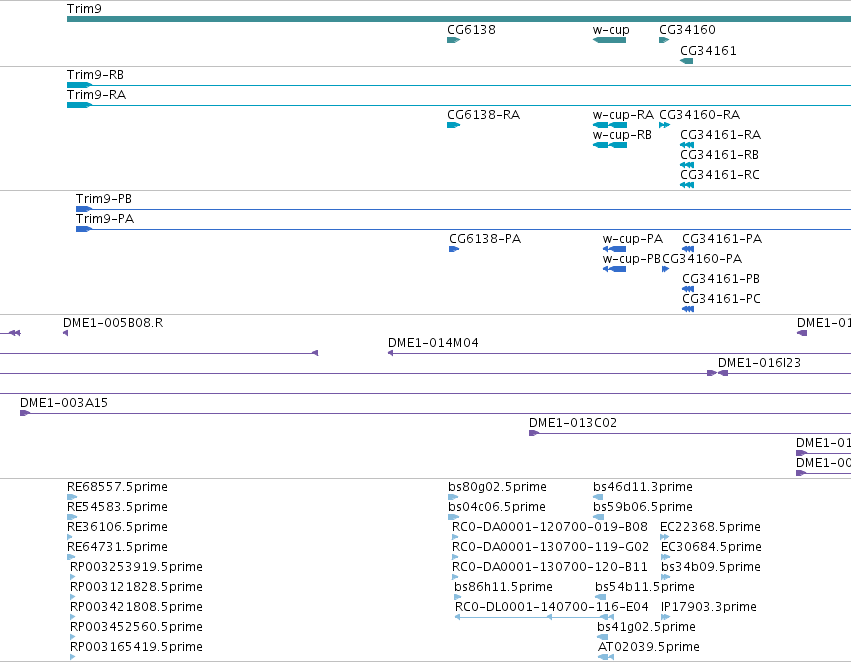Click the w-cup-RA transcript label
The height and width of the screenshot is (662, 851).
click(623, 115)
